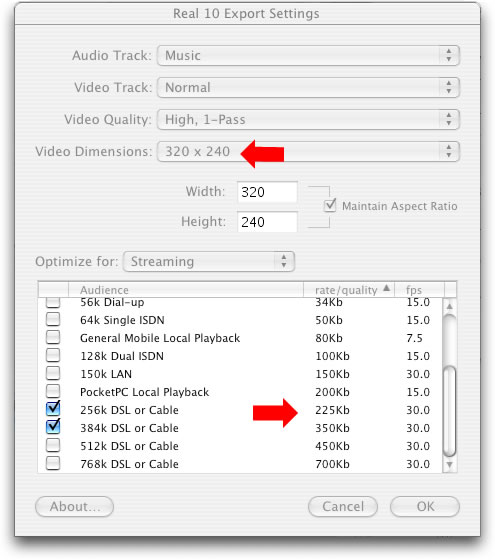Select the 700Kb rate cell
Image resolution: width=495 pixels, height=560 pixels.
[x=332, y=464]
